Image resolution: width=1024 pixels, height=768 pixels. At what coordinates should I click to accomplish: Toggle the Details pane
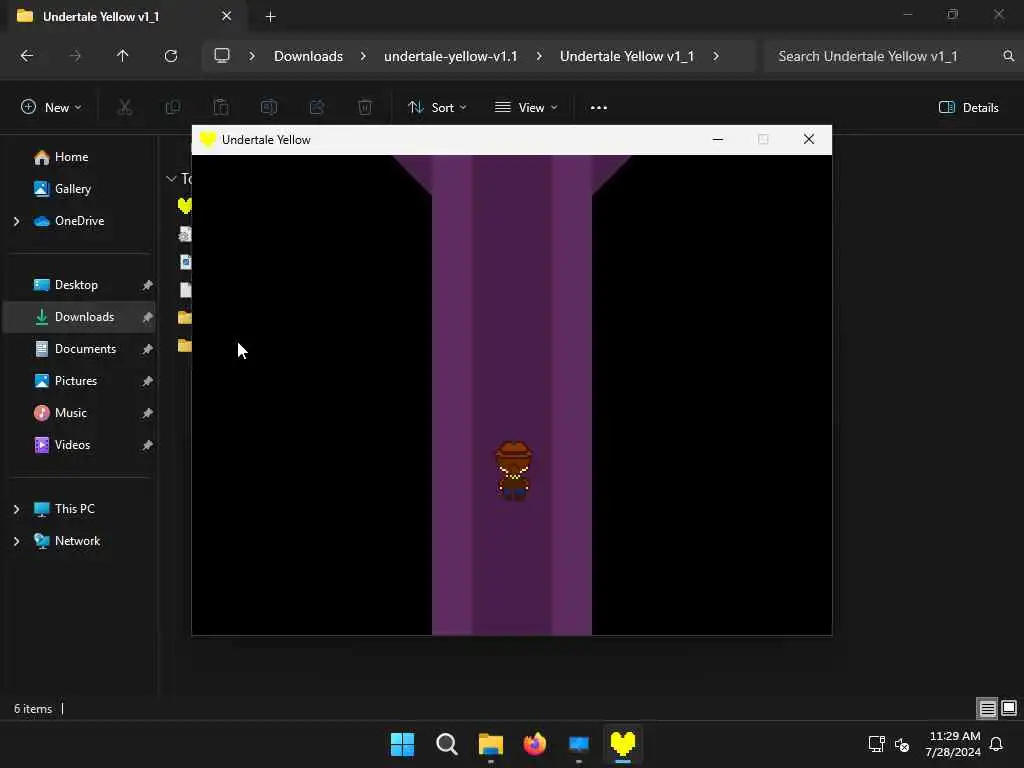click(x=968, y=108)
